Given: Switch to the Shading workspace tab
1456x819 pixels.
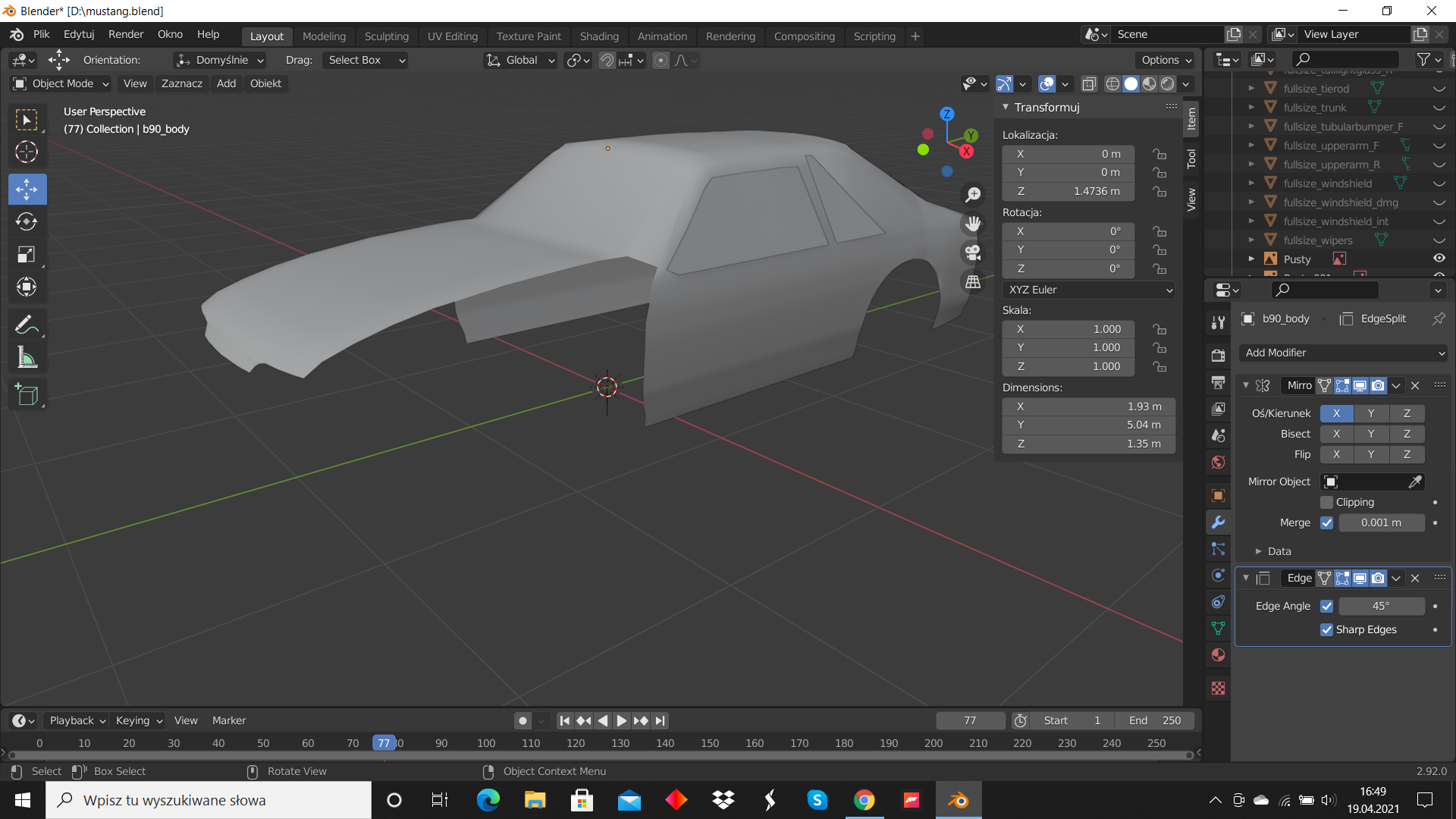Looking at the screenshot, I should 599,36.
